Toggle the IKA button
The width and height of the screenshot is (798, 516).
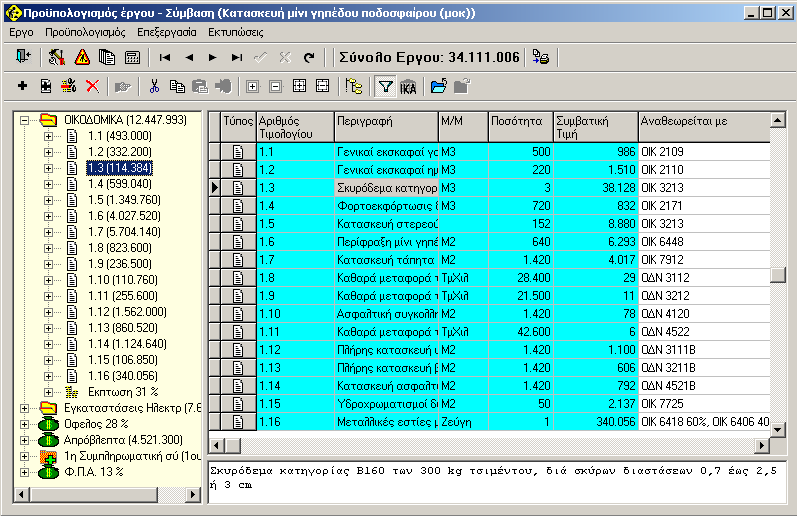(x=408, y=87)
